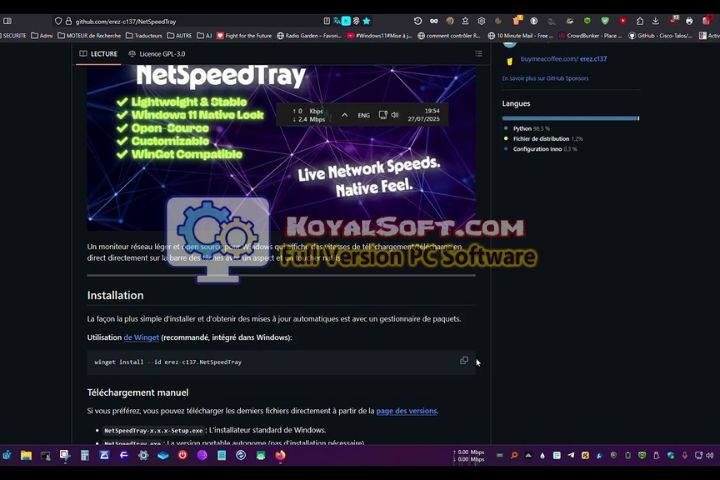Open the calculator icon on taskbar
This screenshot has width=720, height=480.
pyautogui.click(x=85, y=455)
